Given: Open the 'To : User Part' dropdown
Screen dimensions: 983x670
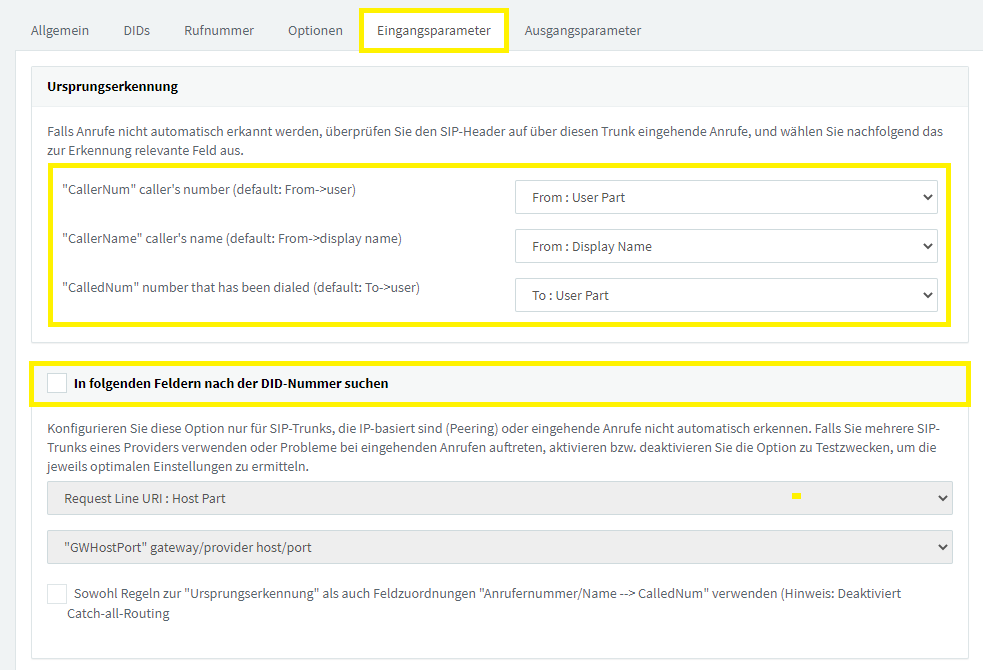Looking at the screenshot, I should point(726,295).
